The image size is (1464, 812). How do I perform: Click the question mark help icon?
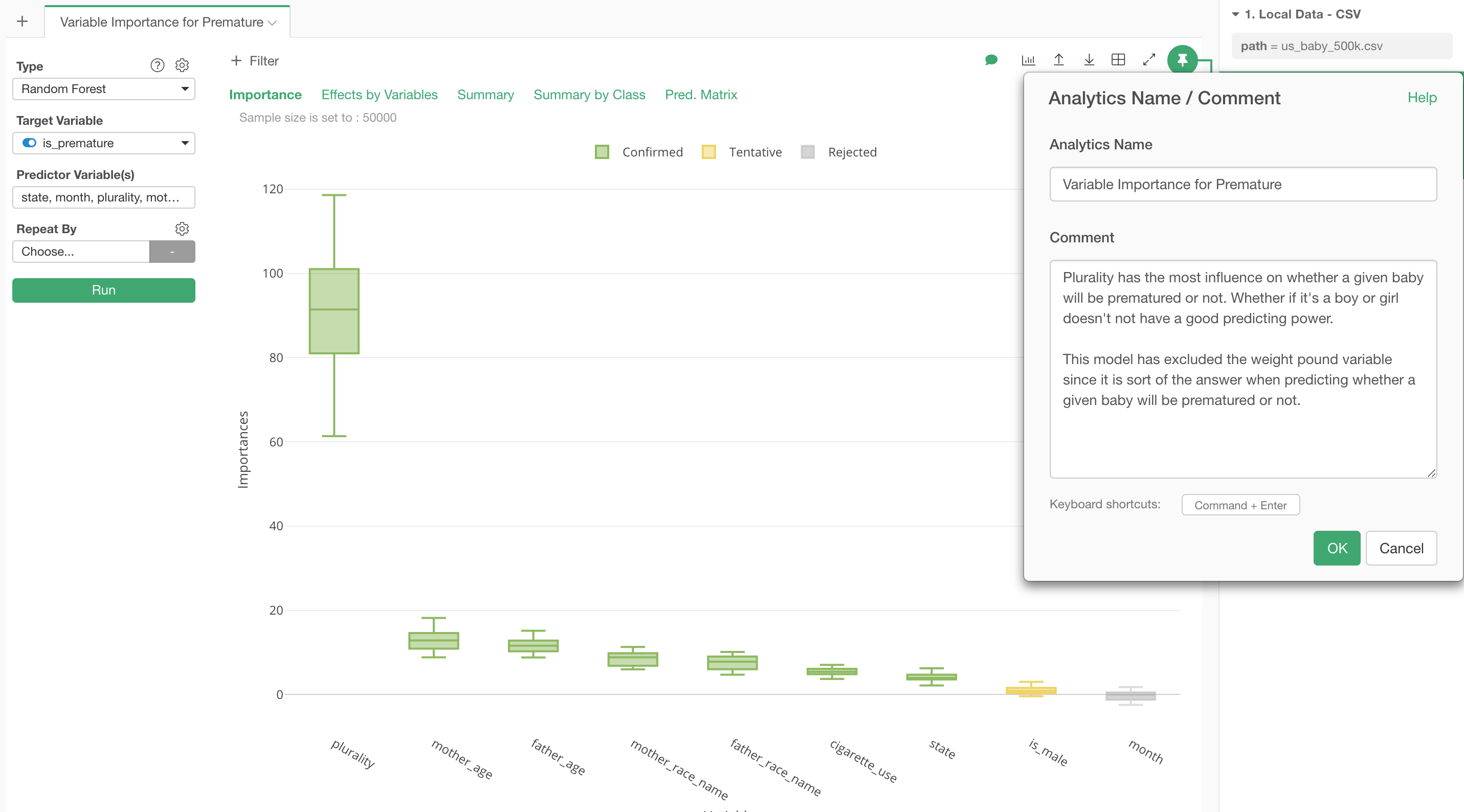pos(158,65)
